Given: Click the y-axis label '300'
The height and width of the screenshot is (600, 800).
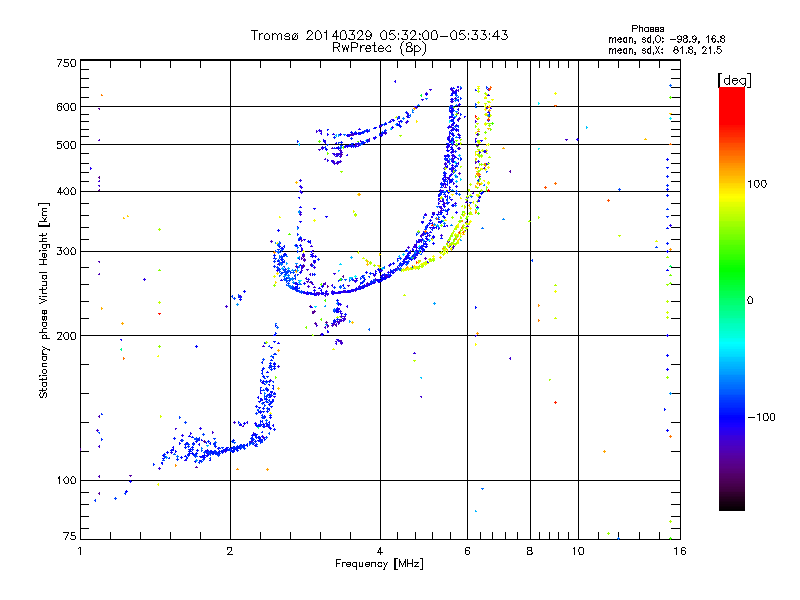Looking at the screenshot, I should pyautogui.click(x=66, y=251).
